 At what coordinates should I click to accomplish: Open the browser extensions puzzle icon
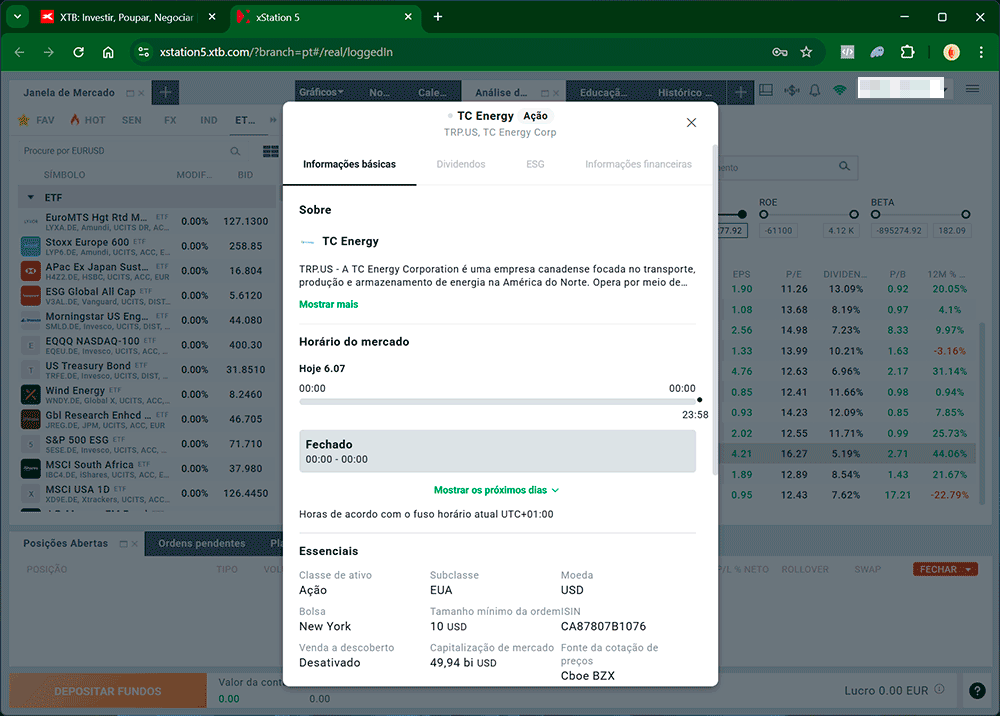(x=908, y=52)
